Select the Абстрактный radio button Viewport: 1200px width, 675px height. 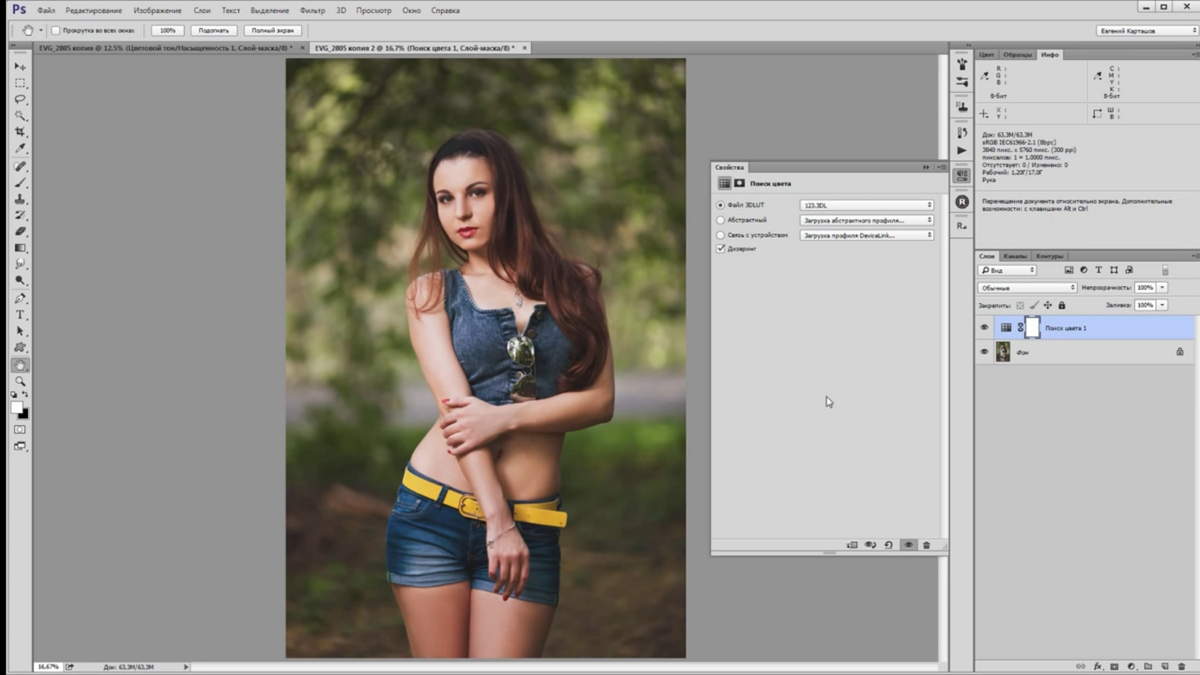(720, 220)
